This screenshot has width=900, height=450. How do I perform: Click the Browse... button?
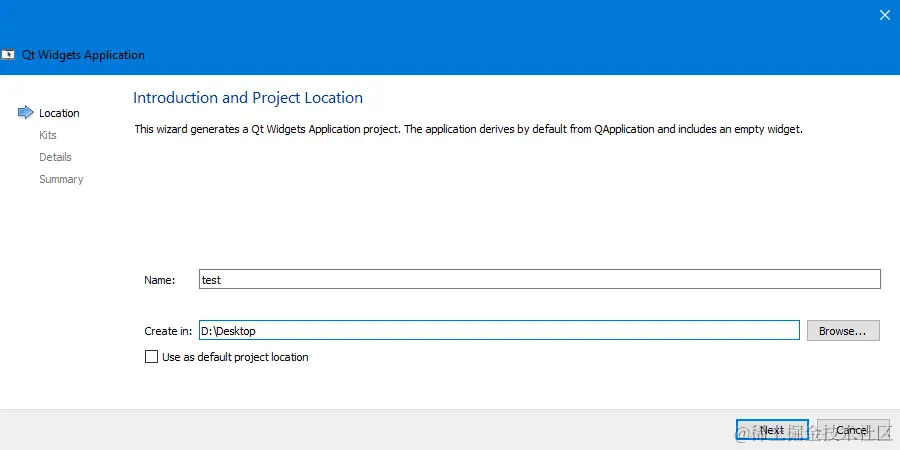843,331
